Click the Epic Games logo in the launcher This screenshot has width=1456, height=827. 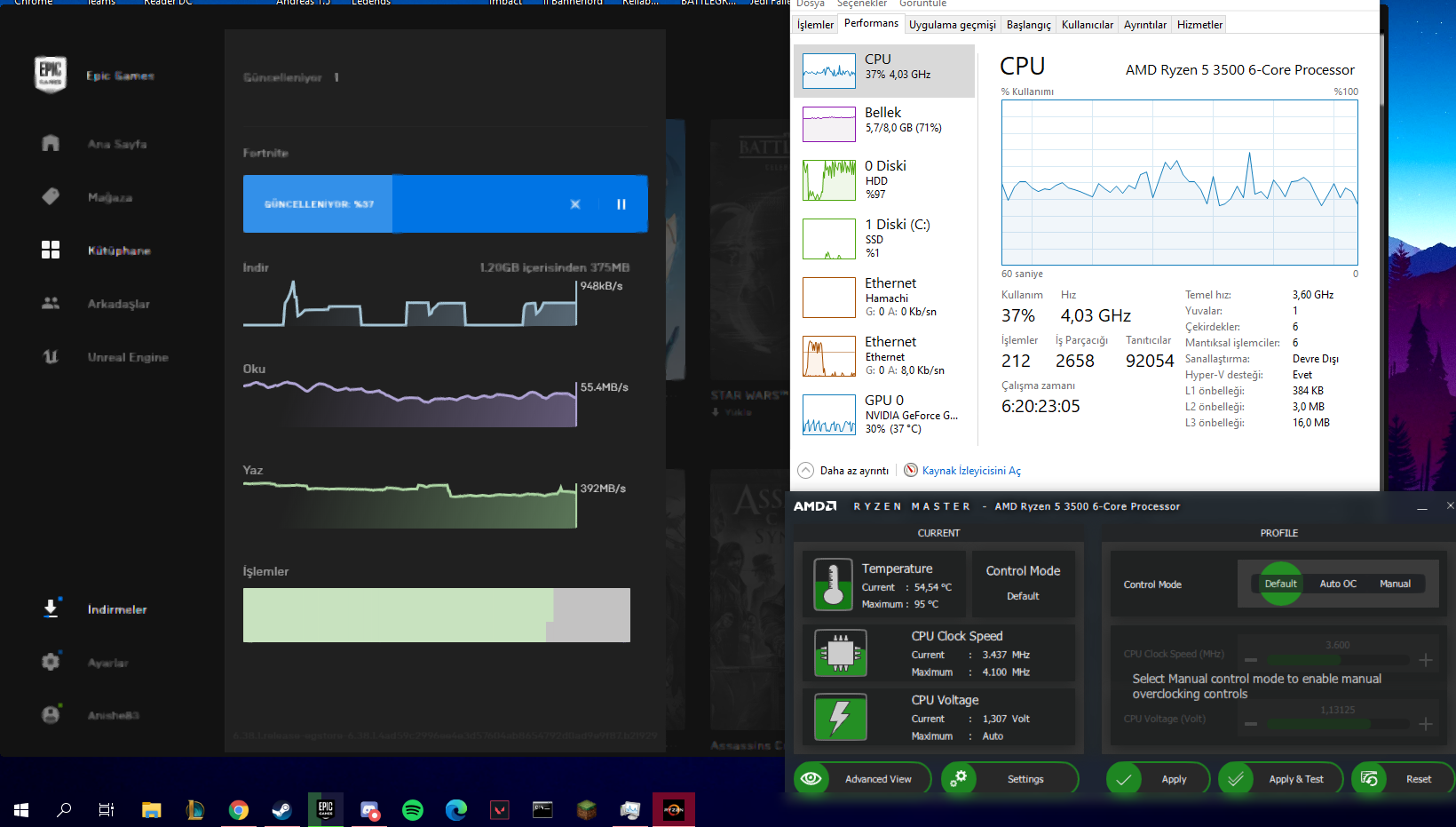pyautogui.click(x=50, y=75)
